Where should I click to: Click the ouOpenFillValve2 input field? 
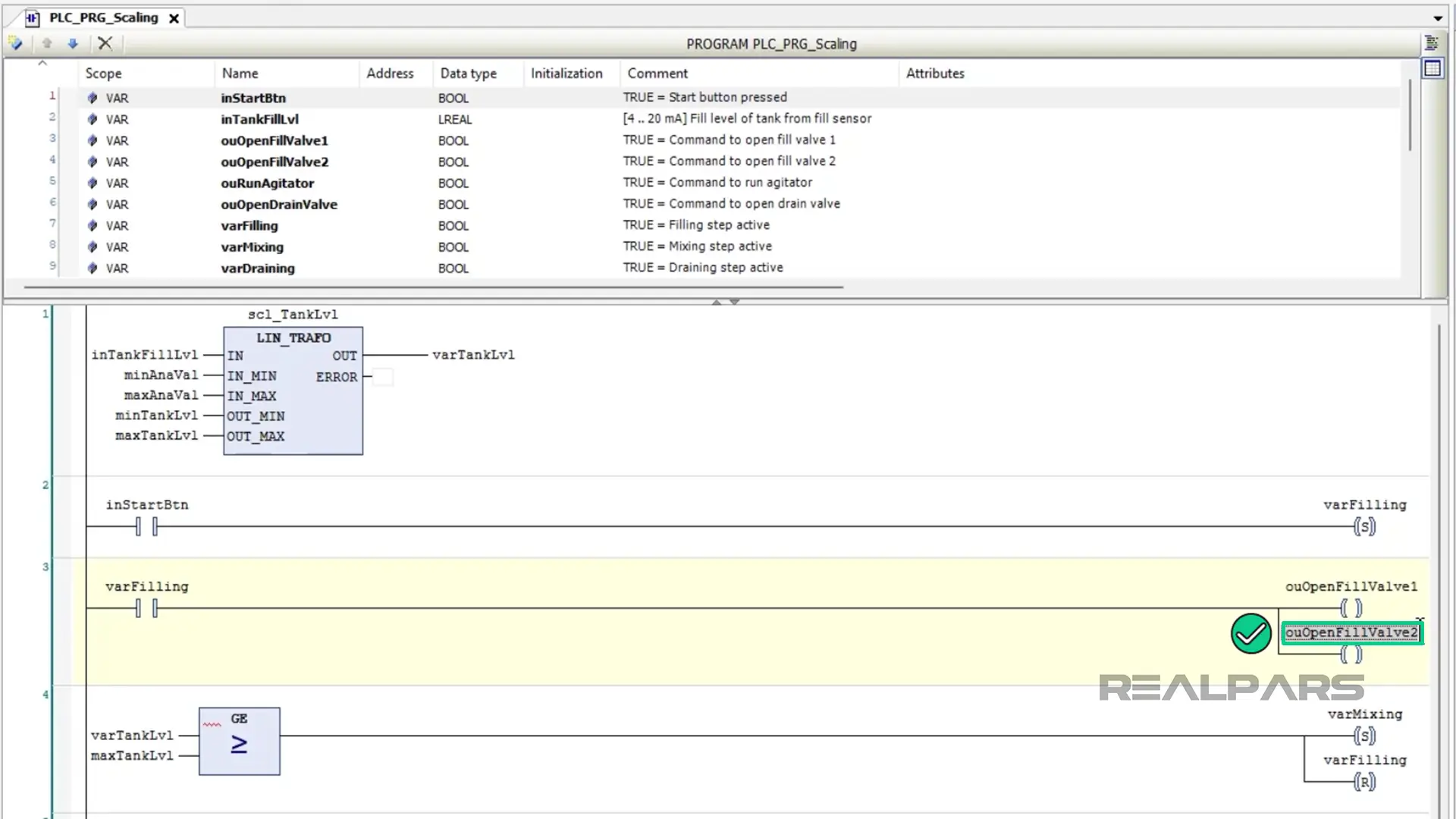tap(1351, 633)
